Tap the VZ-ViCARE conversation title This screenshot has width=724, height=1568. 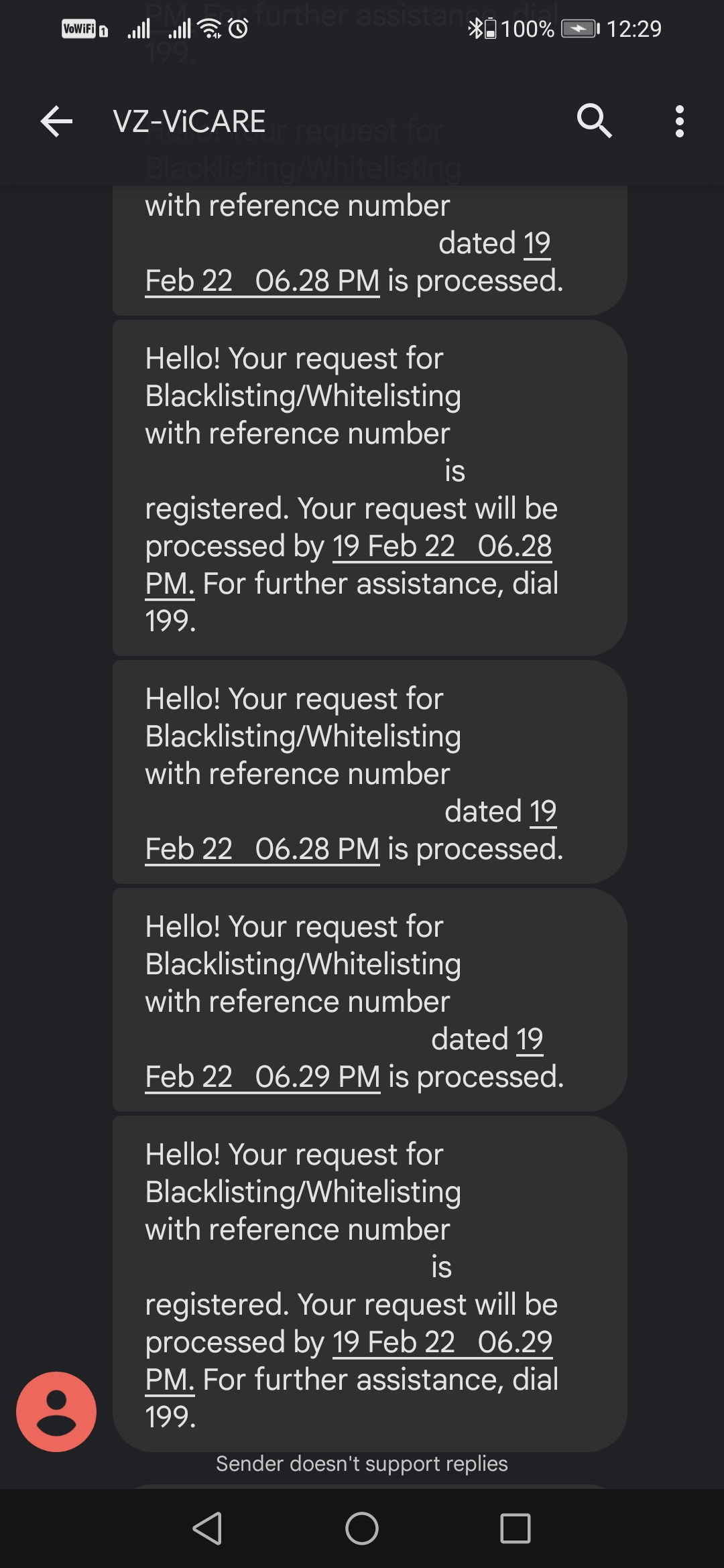pyautogui.click(x=189, y=122)
